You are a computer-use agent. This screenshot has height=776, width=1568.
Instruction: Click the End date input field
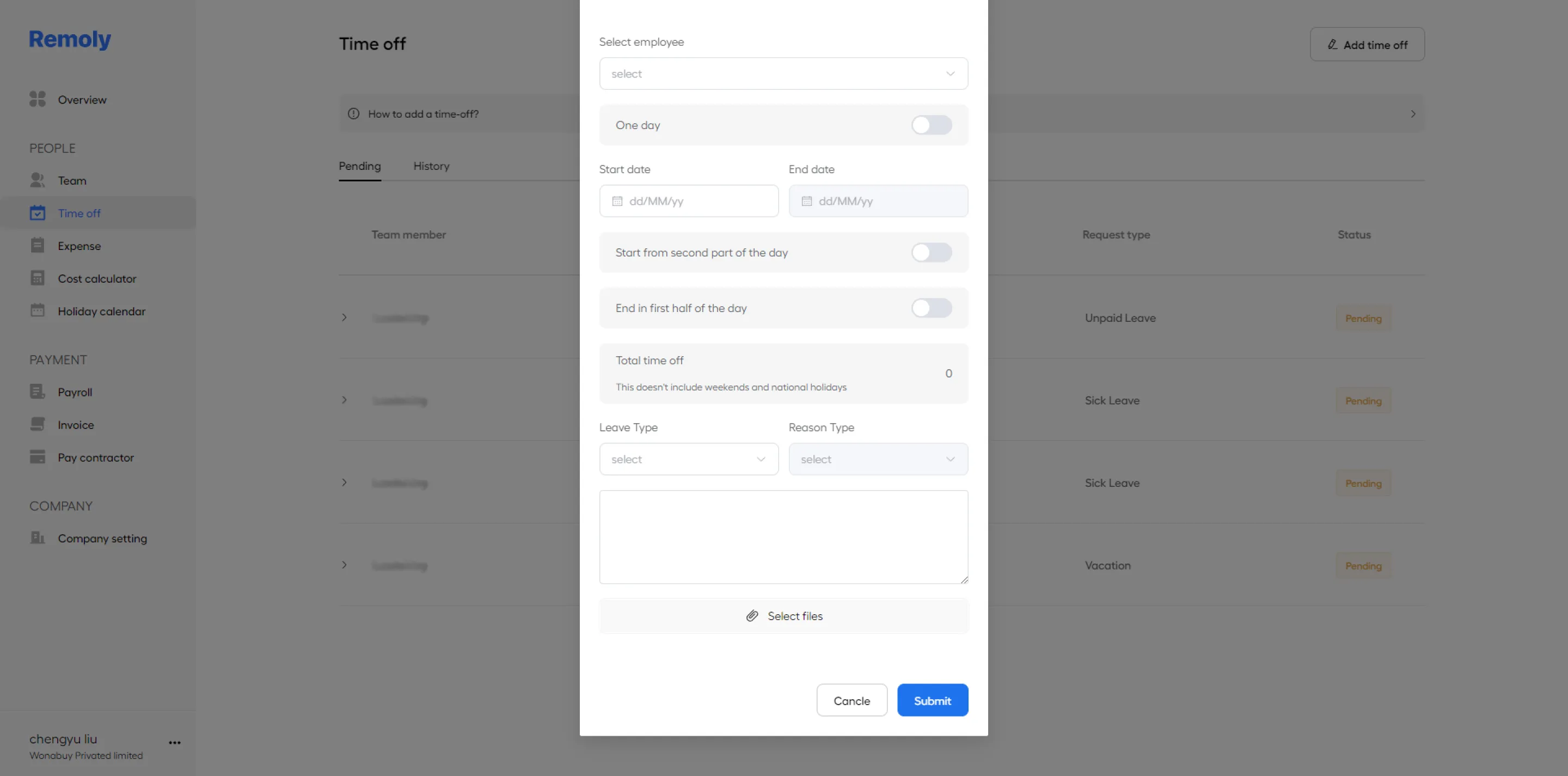point(878,201)
